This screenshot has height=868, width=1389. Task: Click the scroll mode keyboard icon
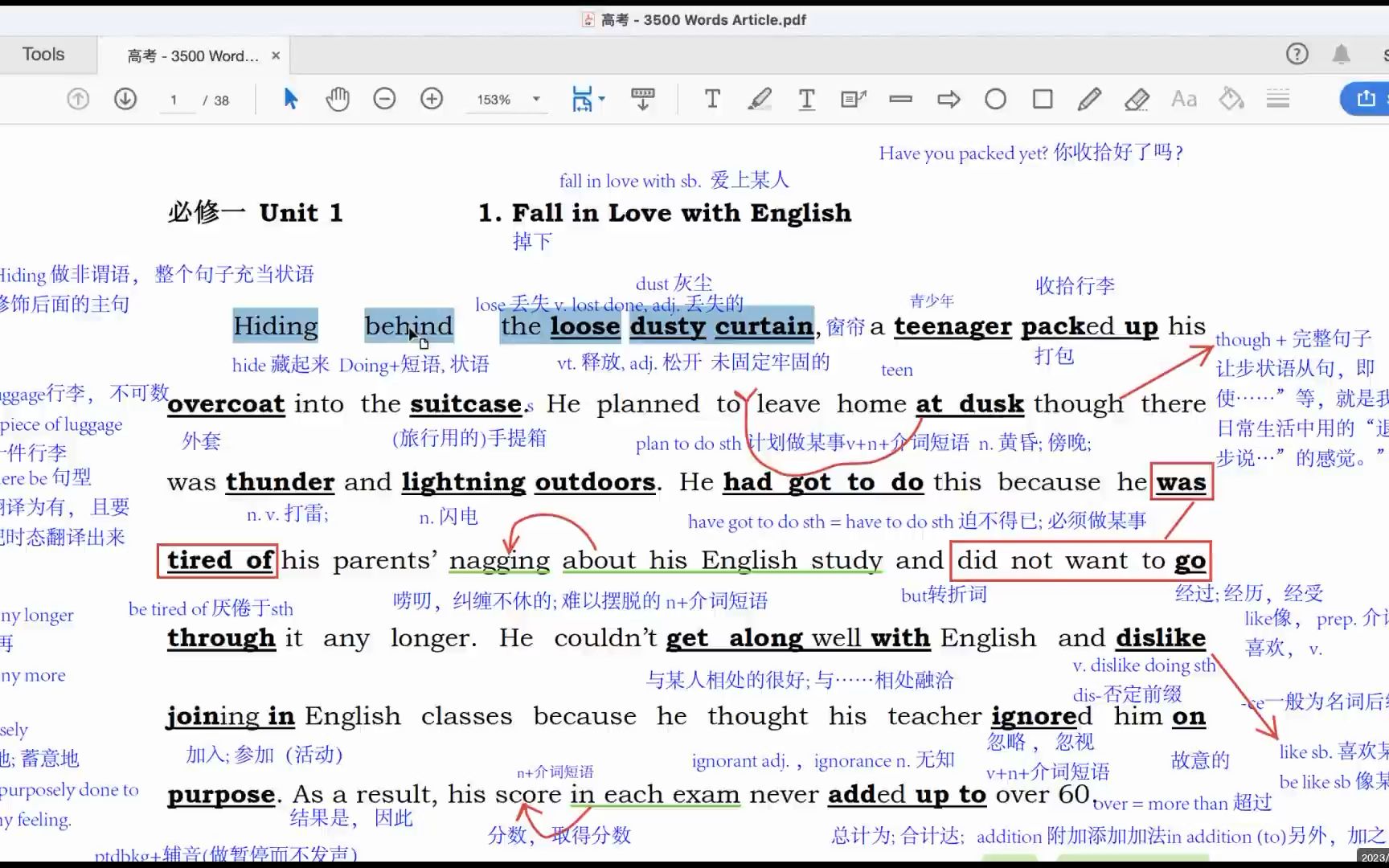642,99
